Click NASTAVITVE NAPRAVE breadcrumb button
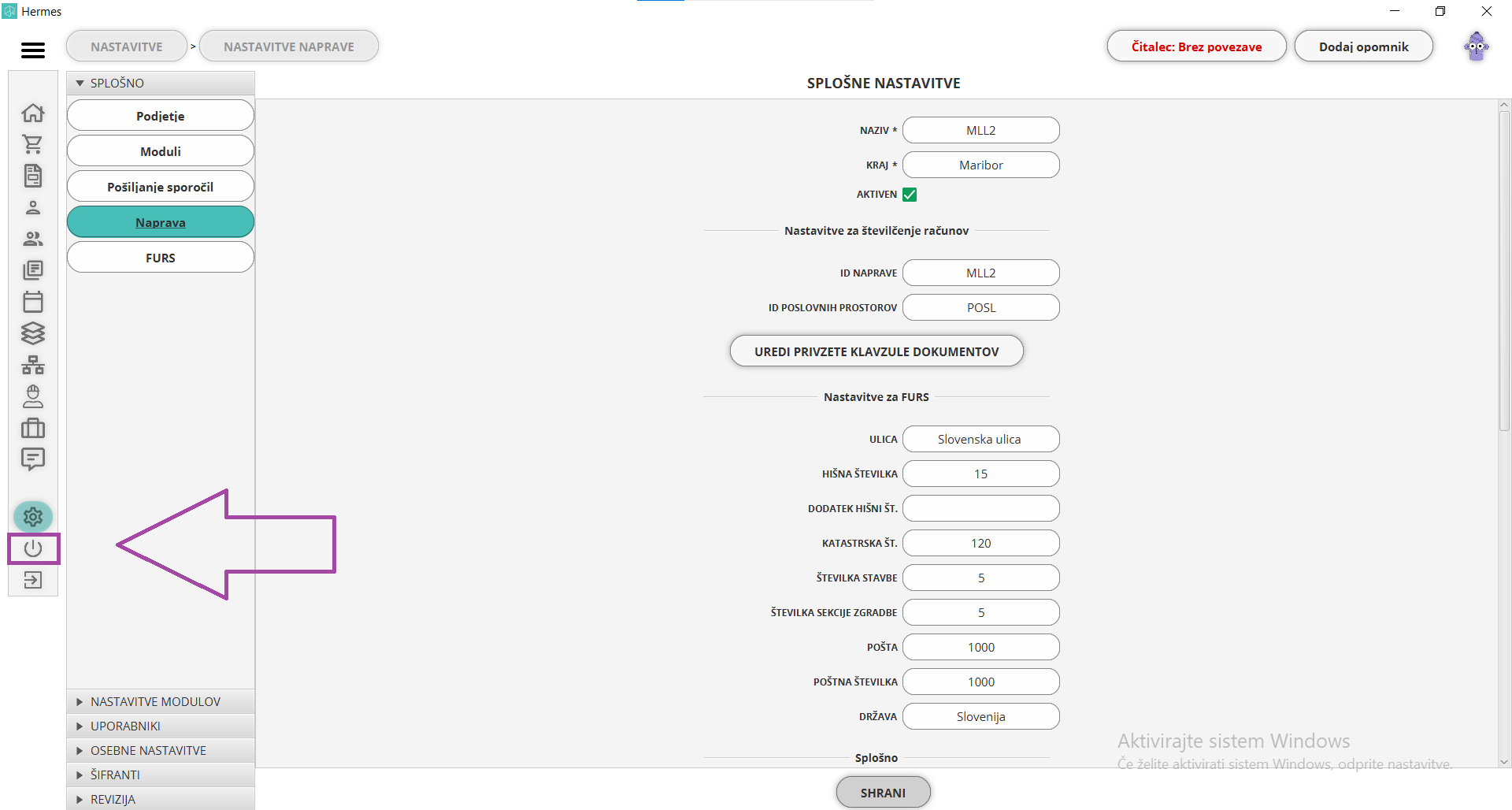1512x810 pixels. [x=289, y=46]
